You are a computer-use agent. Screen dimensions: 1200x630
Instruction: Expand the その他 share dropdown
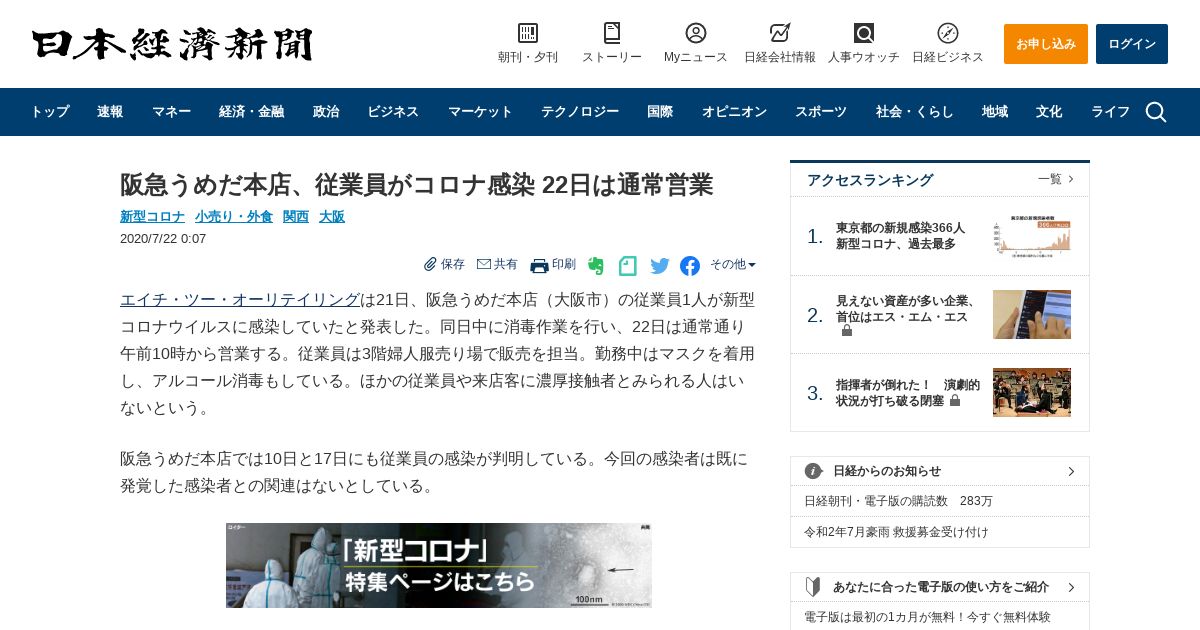(x=733, y=264)
